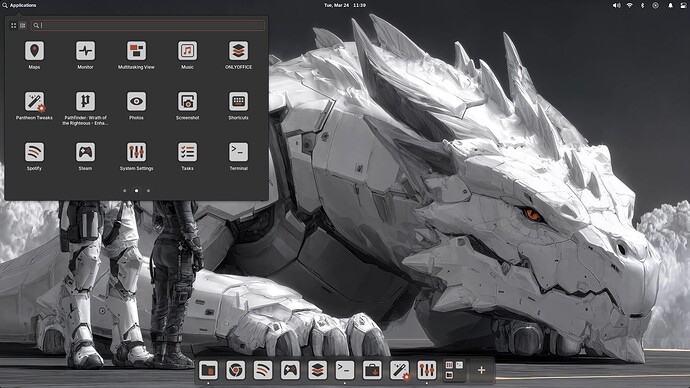Switch the app launcher to grid view

coord(13,26)
